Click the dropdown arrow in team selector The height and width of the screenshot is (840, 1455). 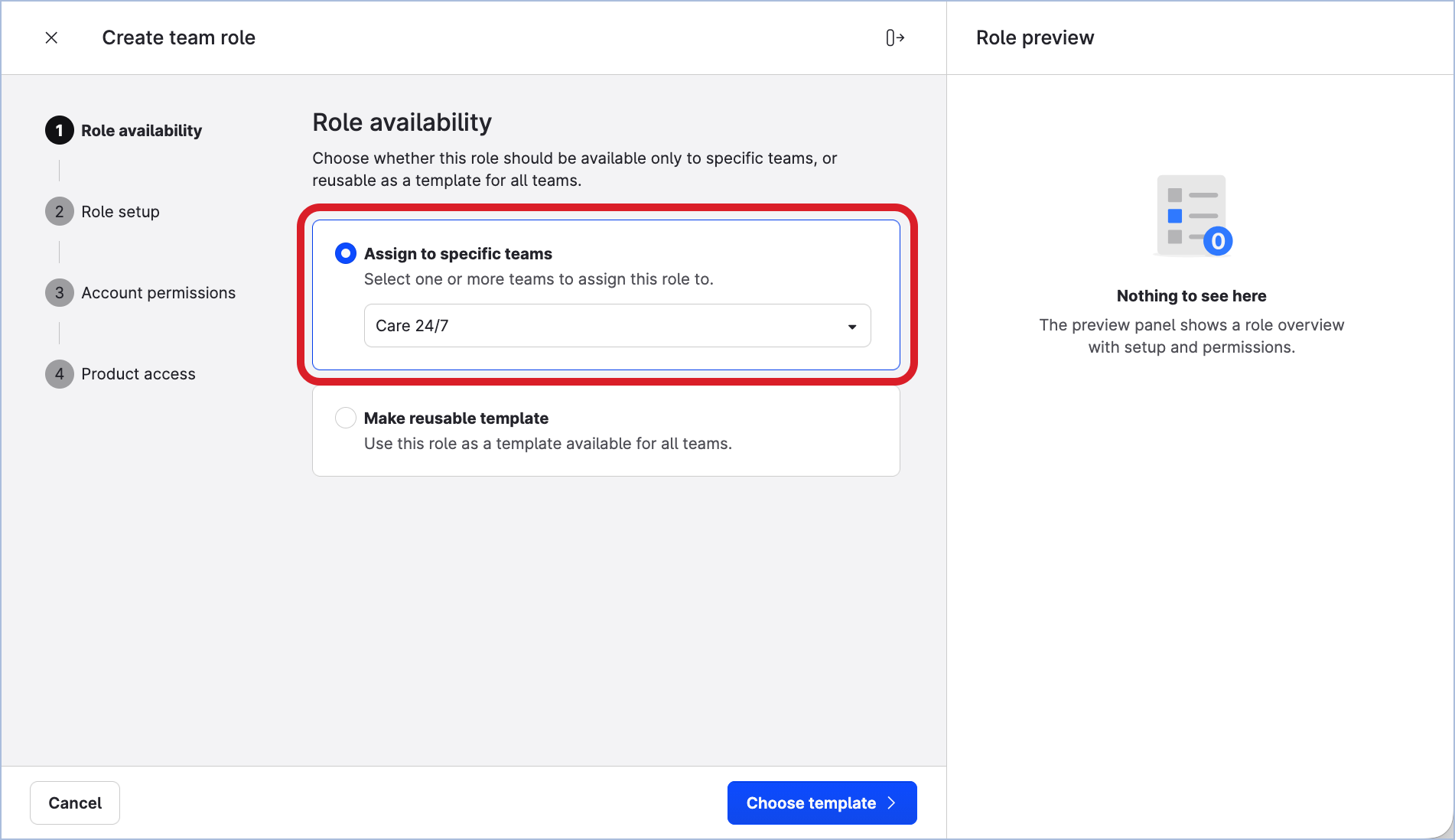click(x=852, y=327)
